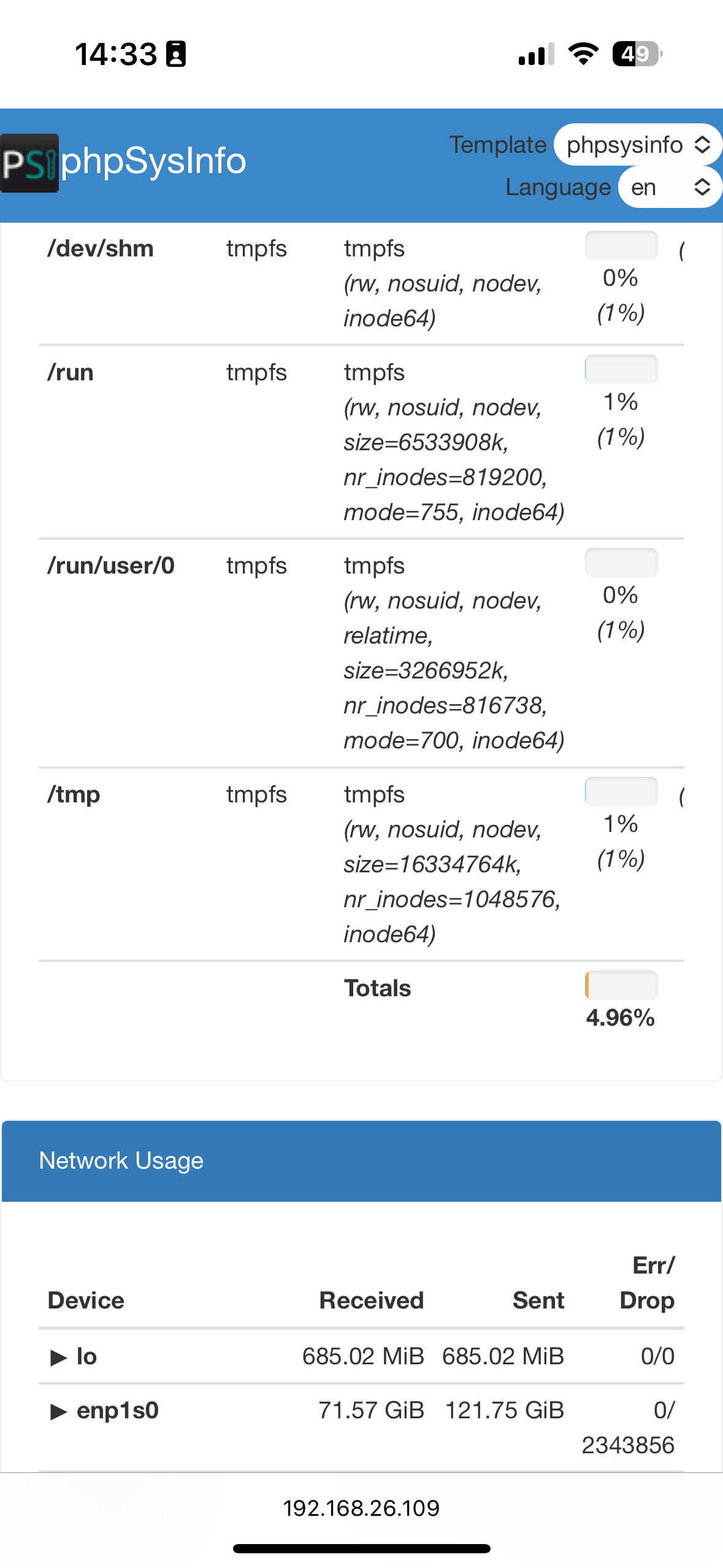The image size is (723, 1568).
Task: Open the Language en dropdown
Action: (670, 187)
